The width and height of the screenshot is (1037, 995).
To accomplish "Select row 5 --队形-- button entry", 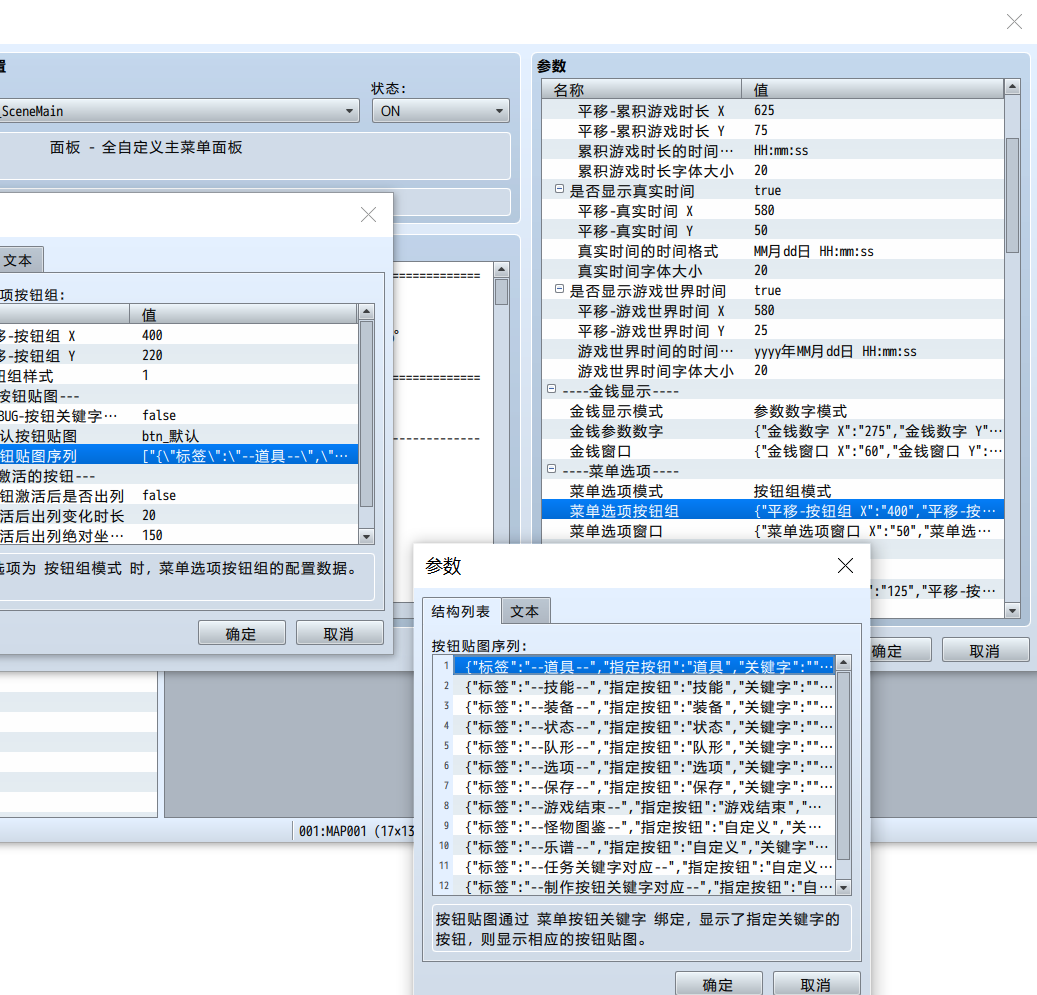I will point(643,746).
